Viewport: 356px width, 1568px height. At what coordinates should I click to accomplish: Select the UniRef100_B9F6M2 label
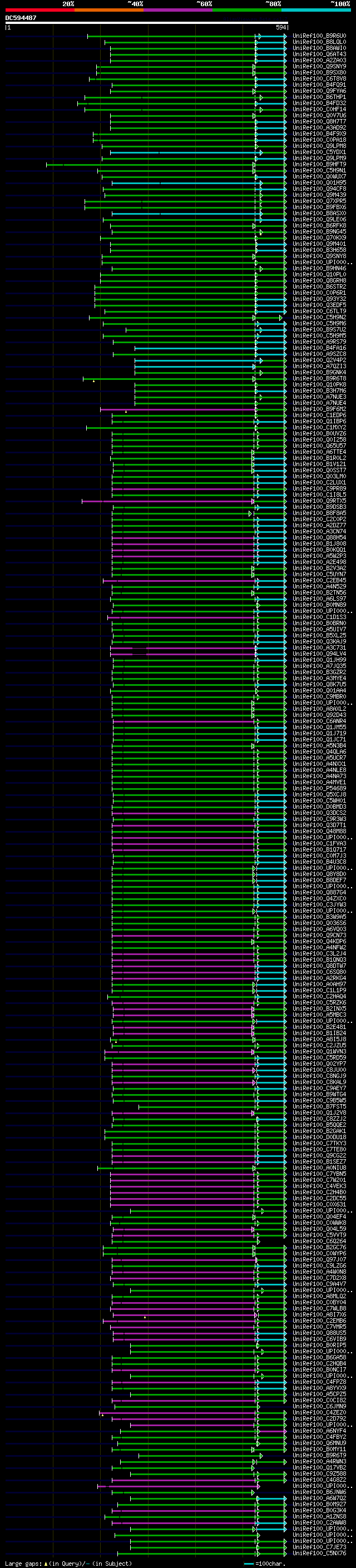pyautogui.click(x=319, y=409)
